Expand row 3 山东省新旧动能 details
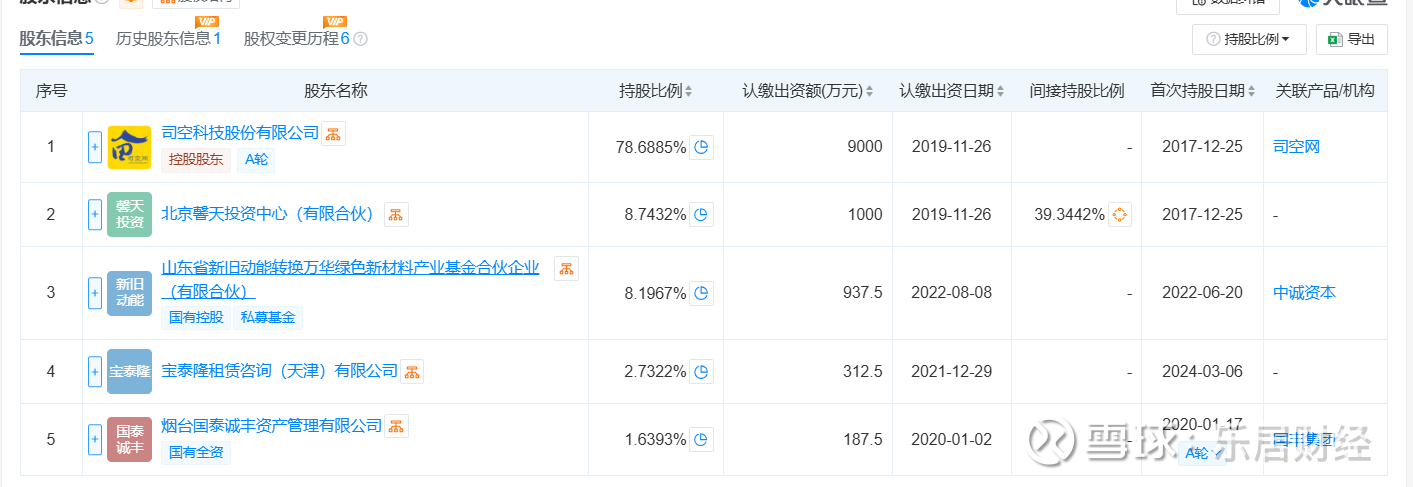Screen dimensions: 1413x487 pos(95,293)
